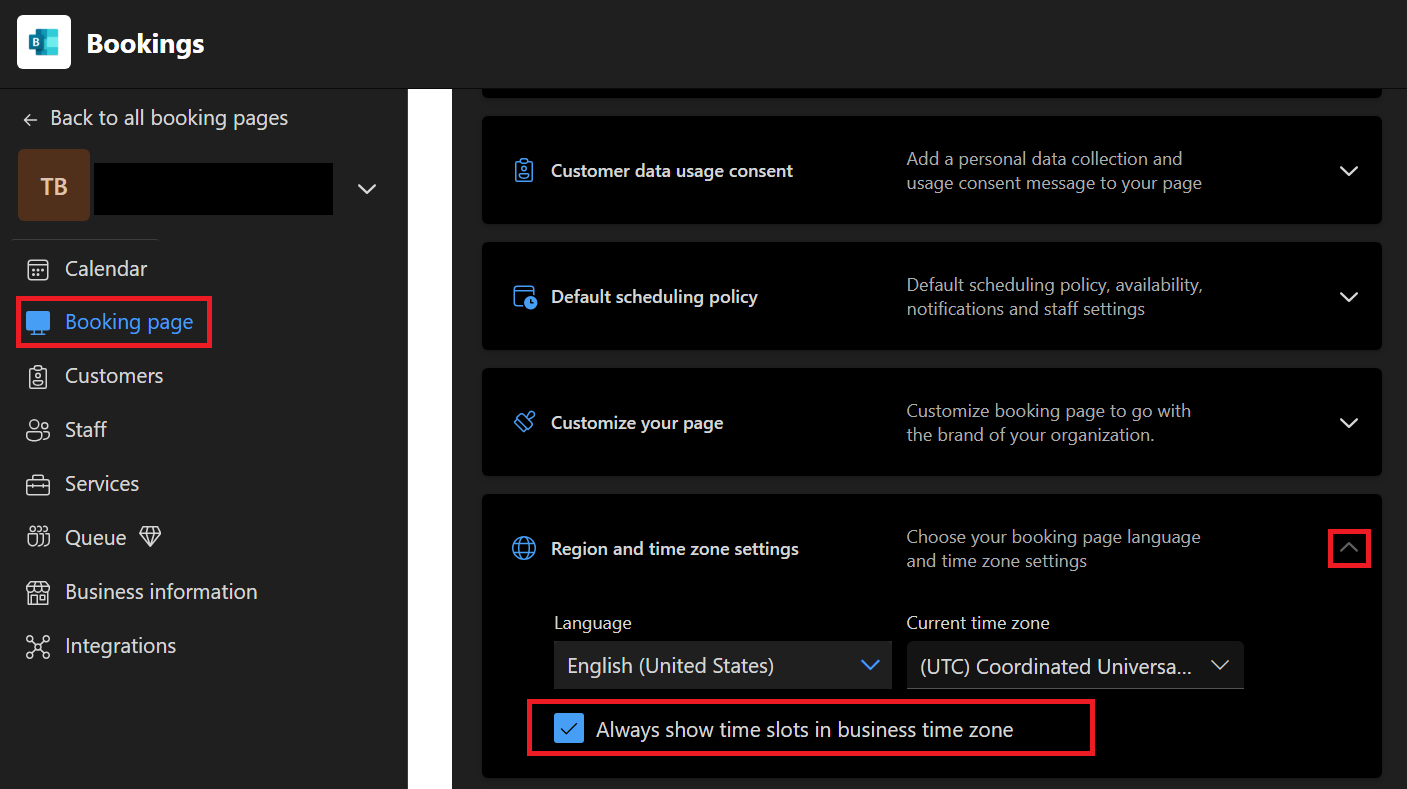Click the globe icon for Region settings
This screenshot has width=1407, height=789.
click(524, 548)
